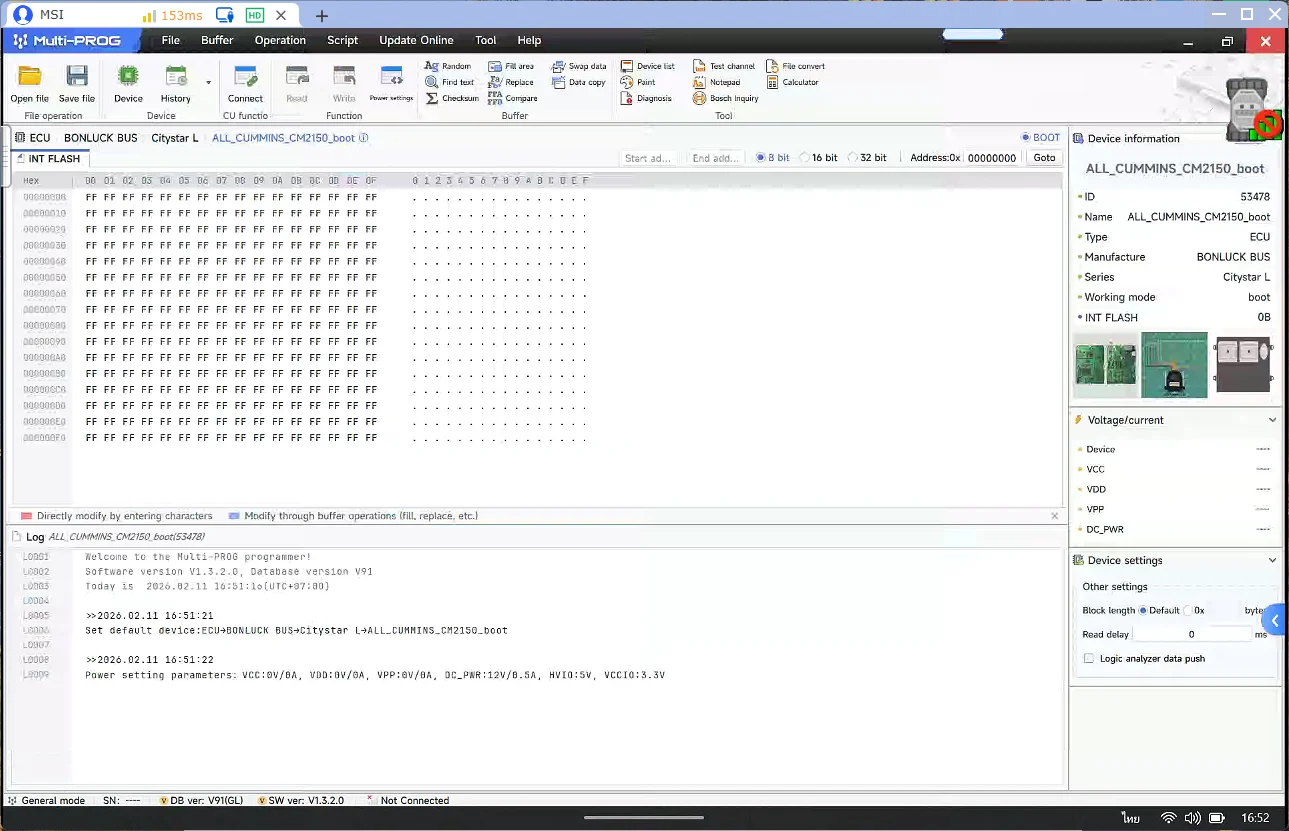This screenshot has height=831, width=1289.
Task: Click the Goto button
Action: [x=1044, y=158]
